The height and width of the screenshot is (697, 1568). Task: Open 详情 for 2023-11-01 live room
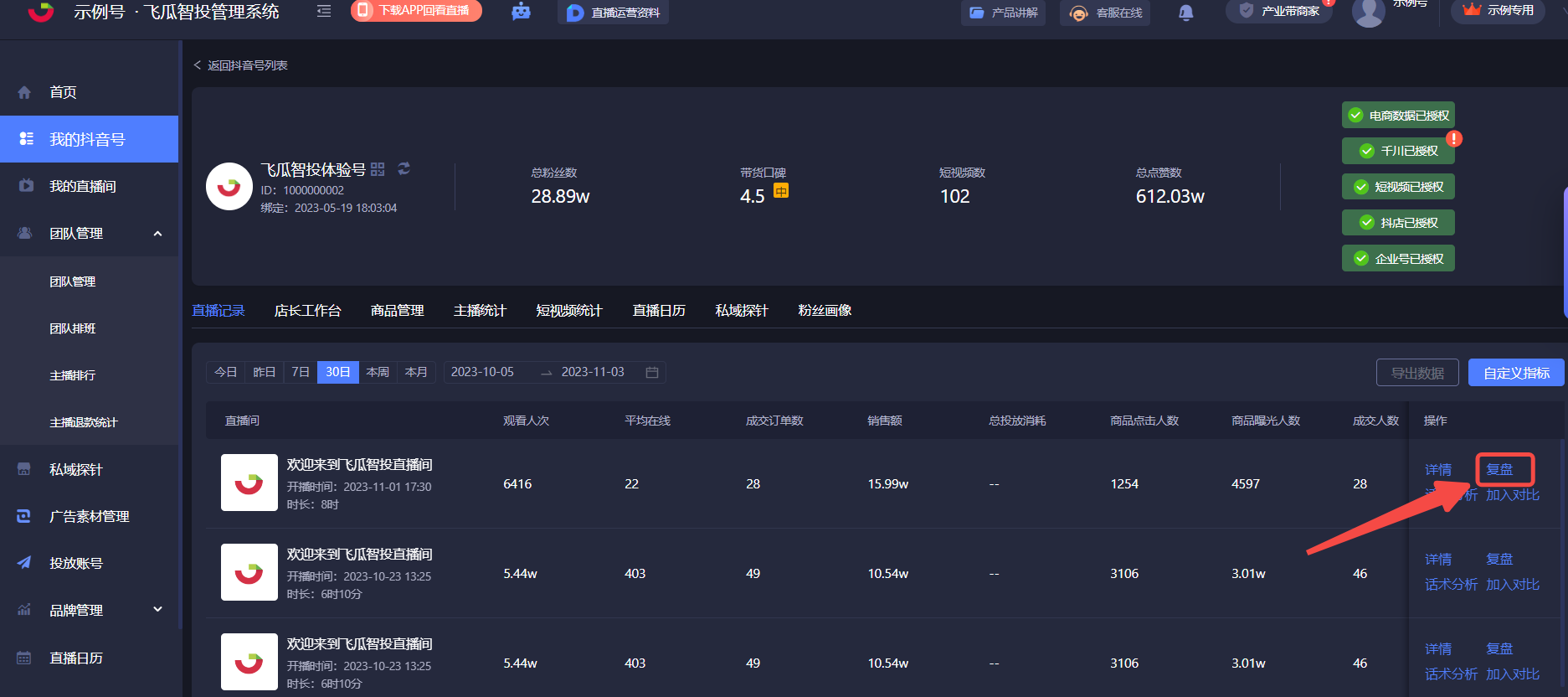pos(1438,470)
